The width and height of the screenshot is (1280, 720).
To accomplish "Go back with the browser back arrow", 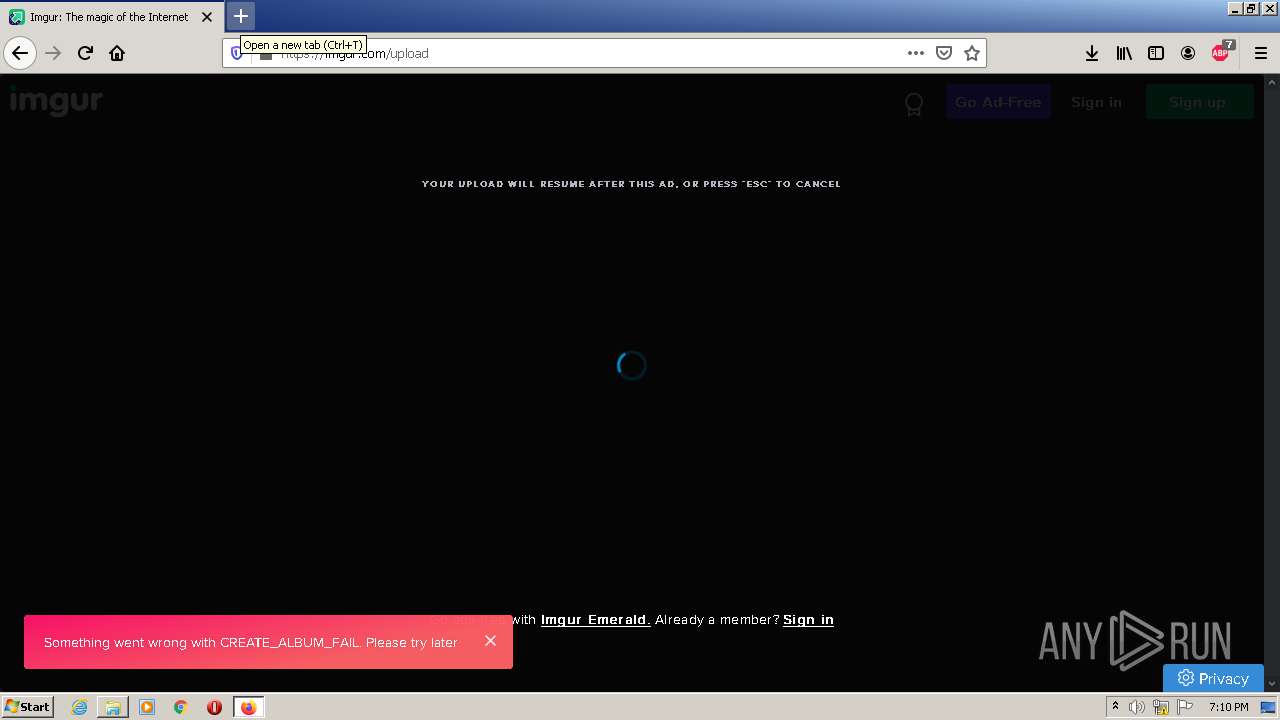I will pos(20,53).
